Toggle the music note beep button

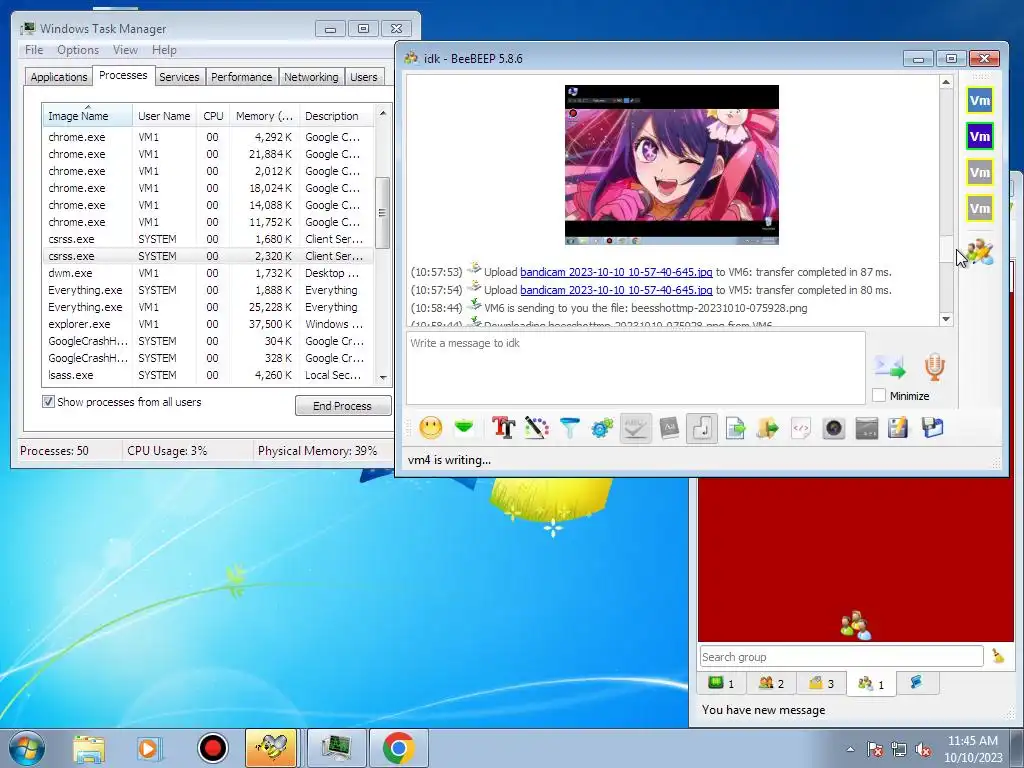tap(702, 428)
